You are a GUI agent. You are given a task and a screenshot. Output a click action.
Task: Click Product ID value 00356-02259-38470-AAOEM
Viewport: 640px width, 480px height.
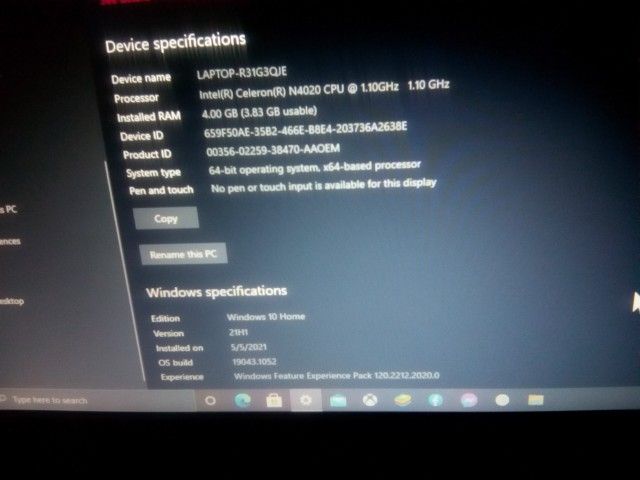point(273,150)
